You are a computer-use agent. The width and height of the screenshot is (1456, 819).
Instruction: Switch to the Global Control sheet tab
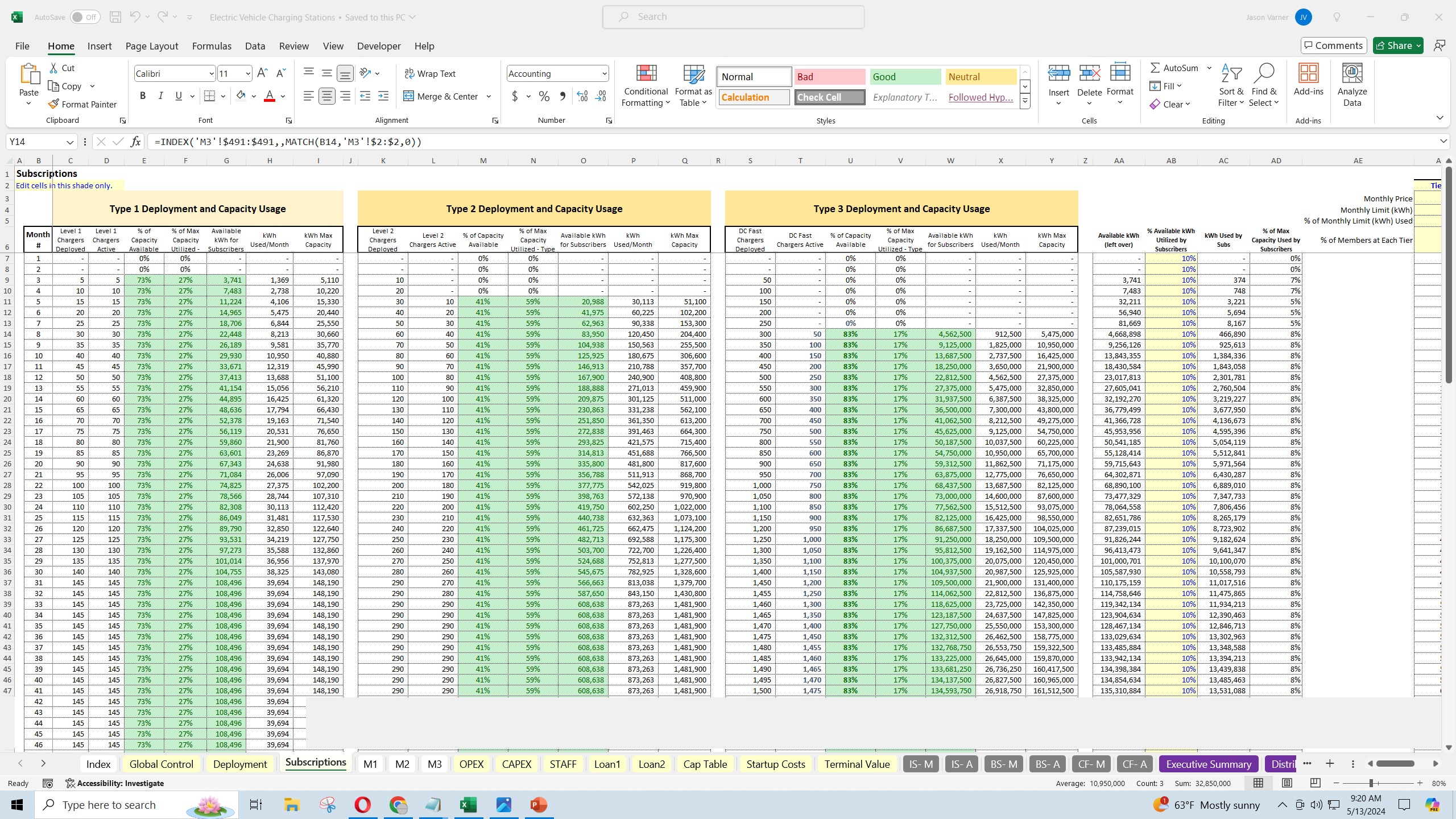coord(161,764)
